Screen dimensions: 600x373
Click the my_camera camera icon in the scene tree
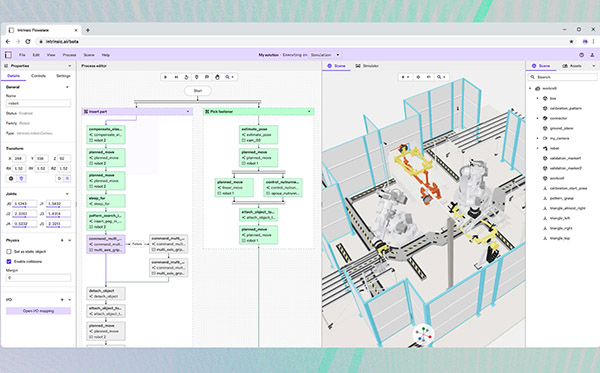coord(545,138)
